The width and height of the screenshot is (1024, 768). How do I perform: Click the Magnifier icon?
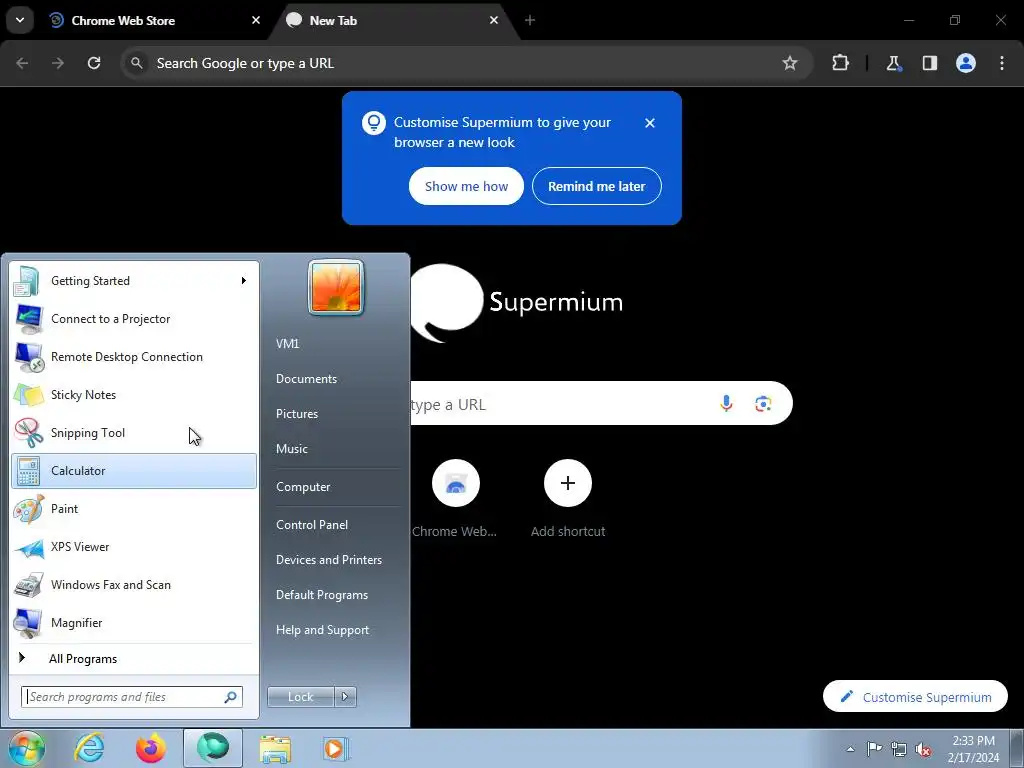(x=29, y=623)
